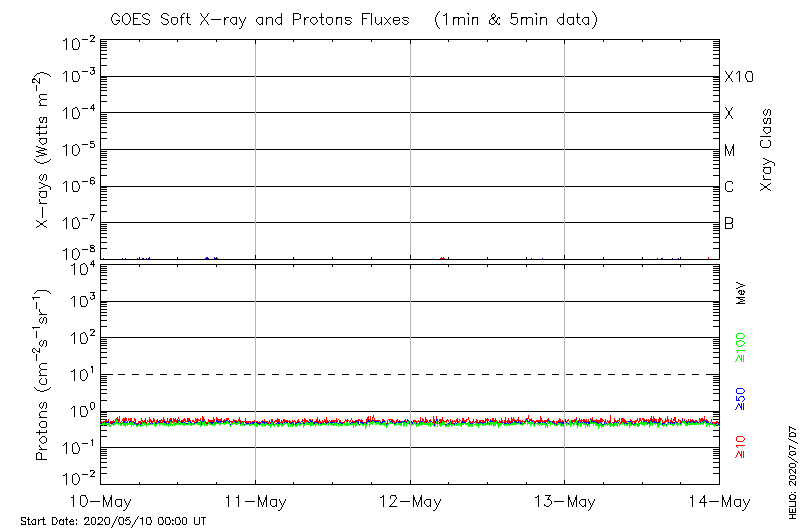Select the 10-May date tick label
800x530 pixels.
tap(100, 501)
